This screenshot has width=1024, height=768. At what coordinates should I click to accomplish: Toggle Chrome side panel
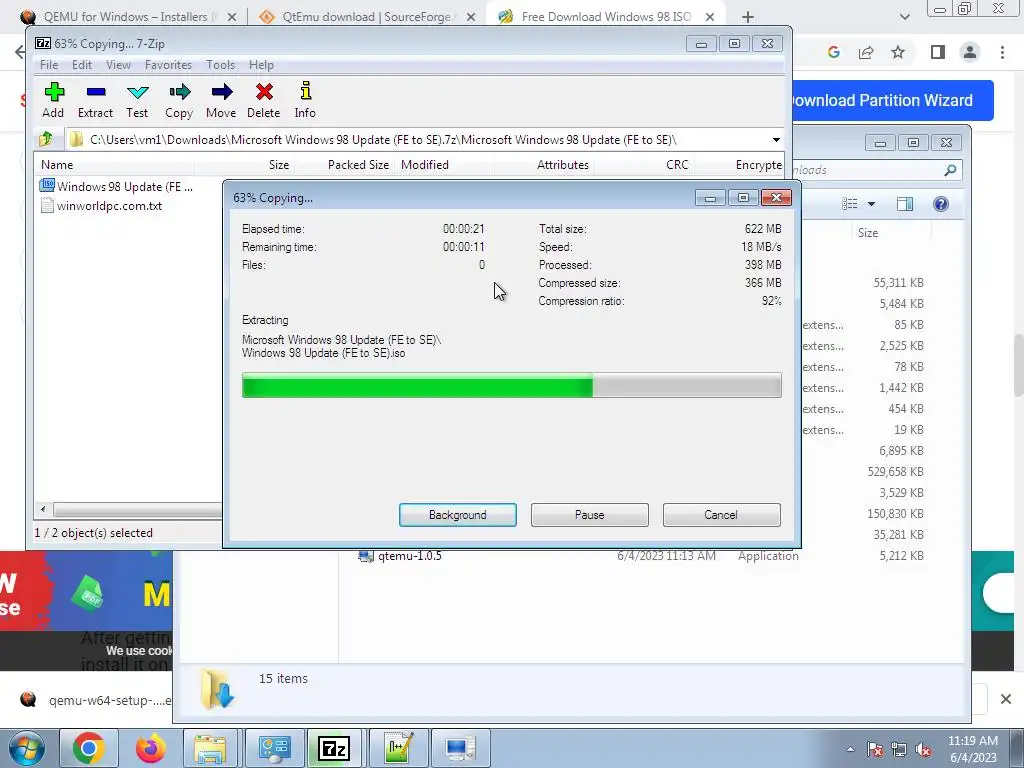point(938,52)
